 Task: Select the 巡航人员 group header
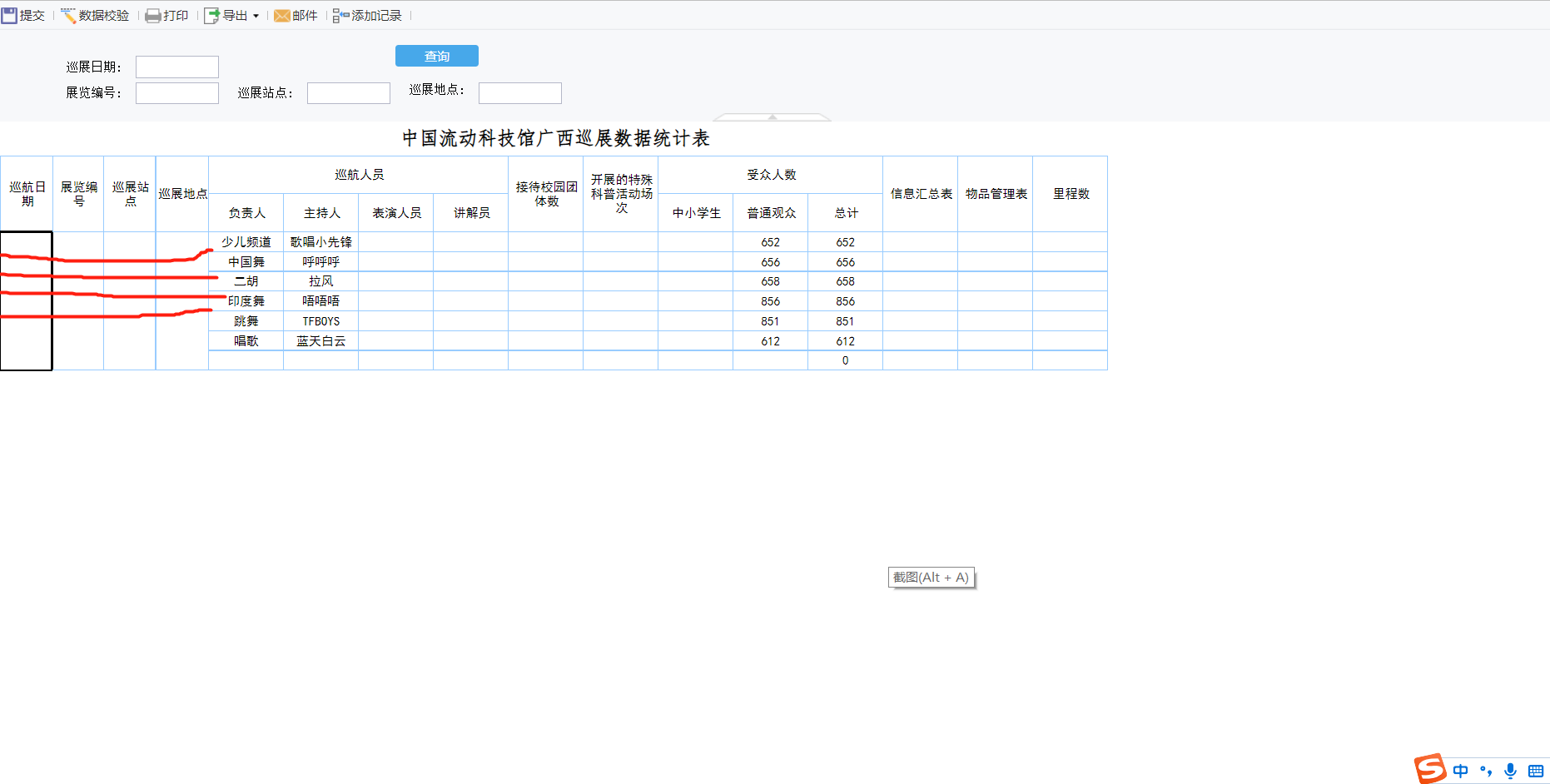pos(359,175)
